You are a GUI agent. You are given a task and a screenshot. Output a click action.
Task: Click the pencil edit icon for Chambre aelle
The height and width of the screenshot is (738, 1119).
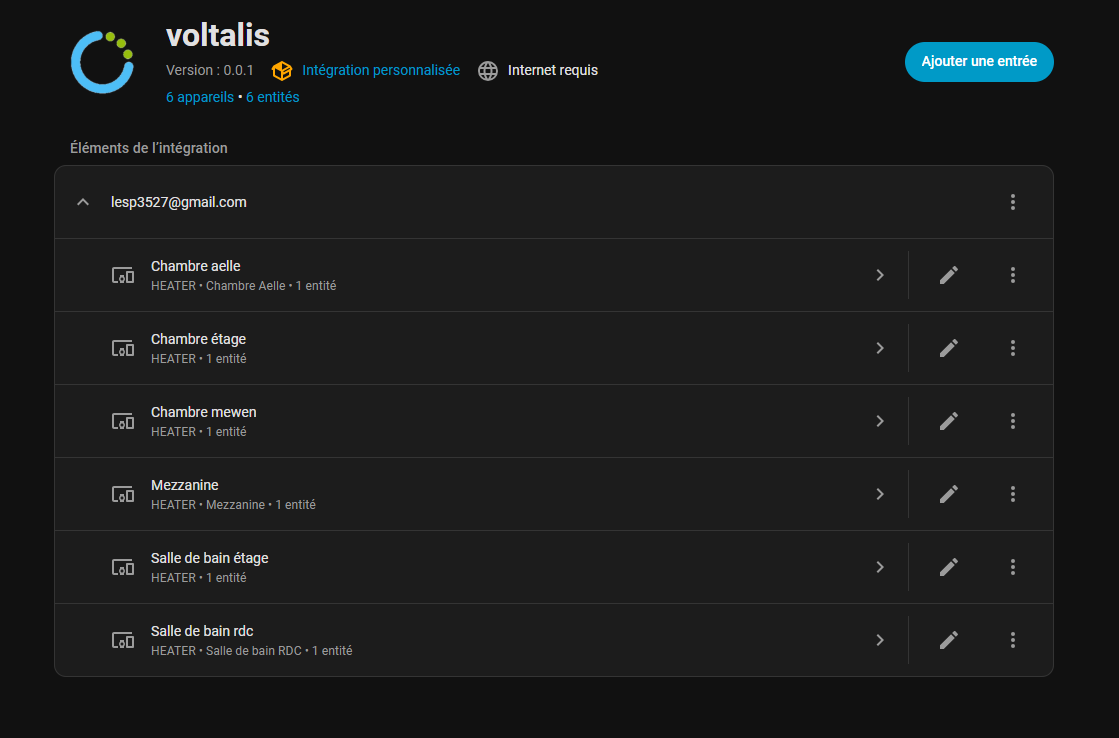[x=948, y=275]
